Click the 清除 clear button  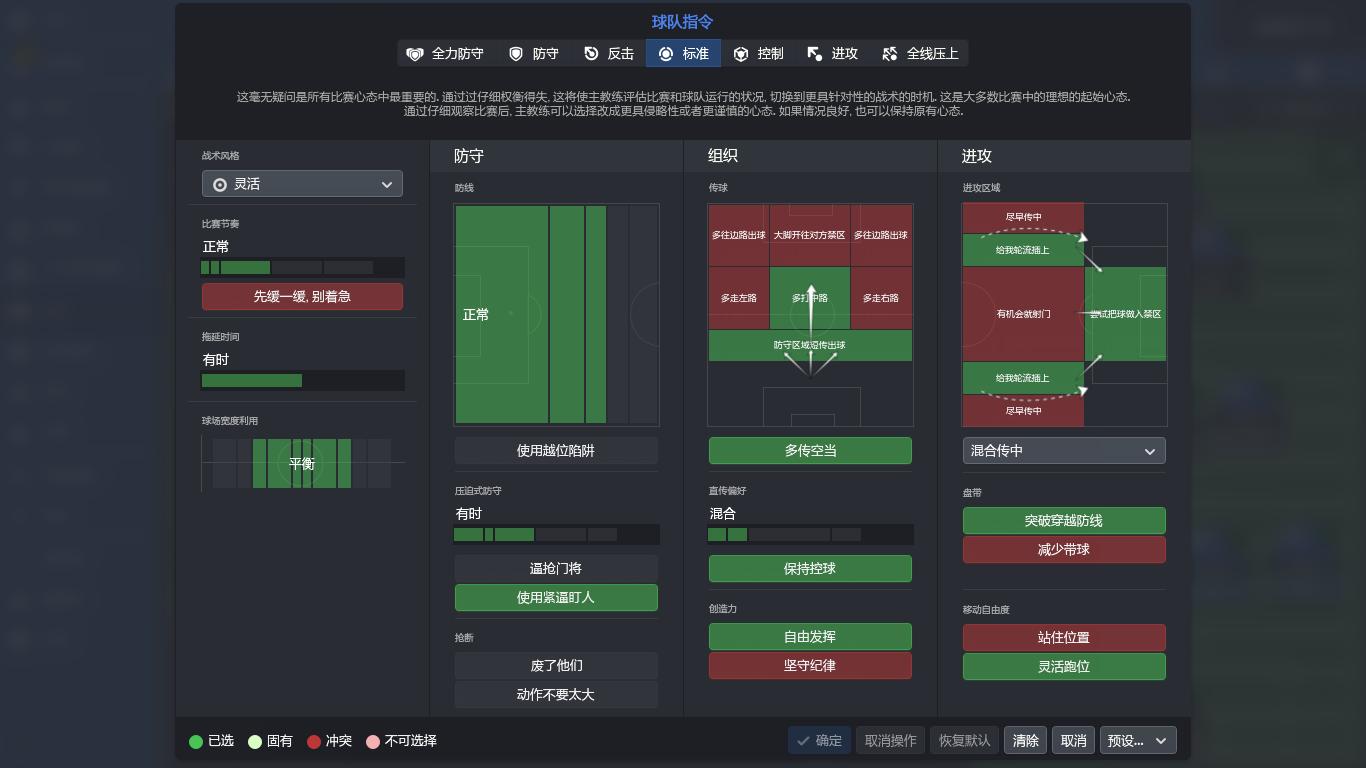click(x=1025, y=740)
